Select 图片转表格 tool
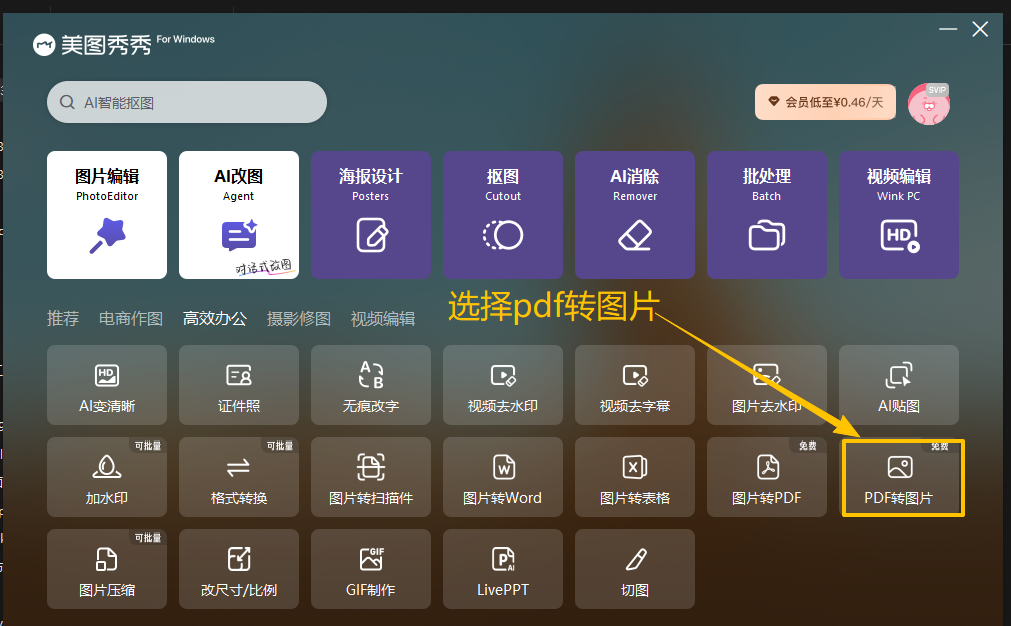The height and width of the screenshot is (626, 1011). pyautogui.click(x=635, y=477)
